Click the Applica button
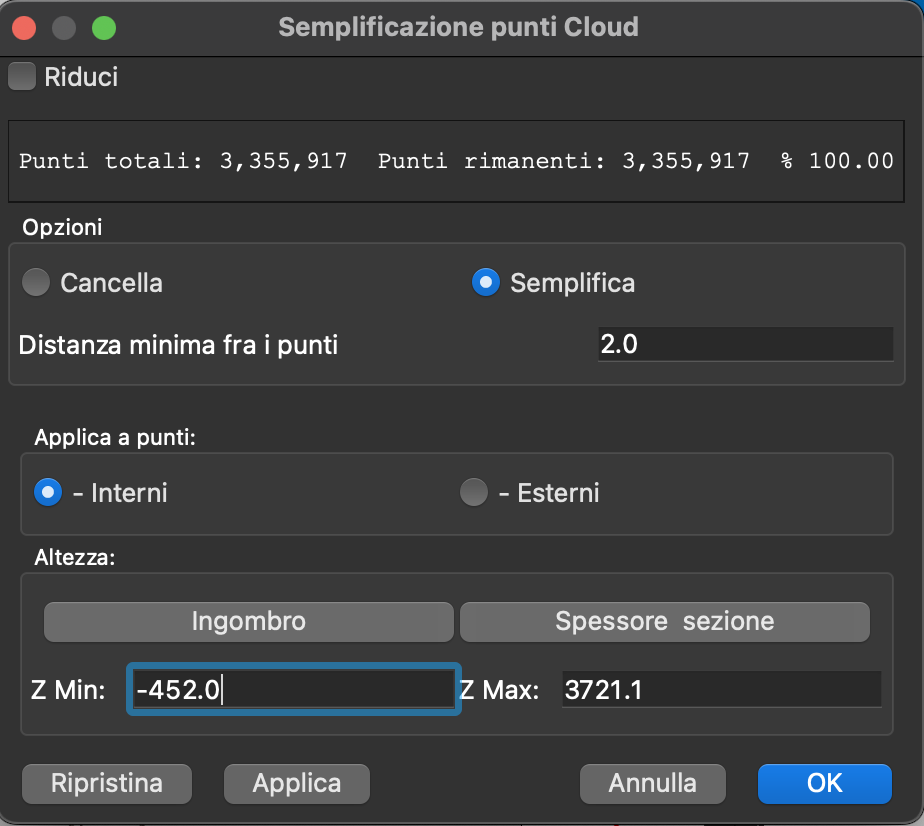This screenshot has height=826, width=924. [x=296, y=783]
